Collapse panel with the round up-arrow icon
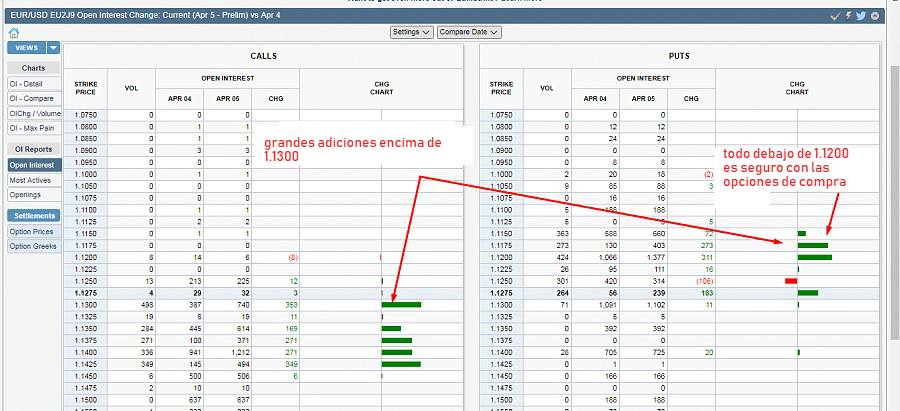 point(875,17)
